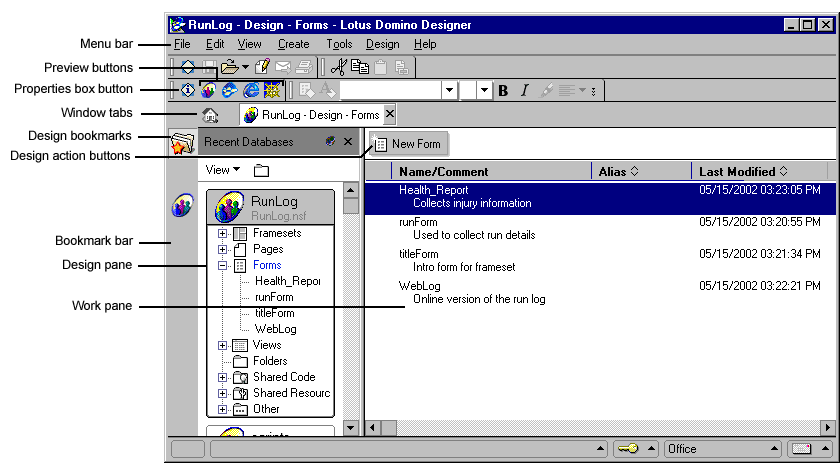Select the RunLog.nsf database header
This screenshot has height=465, width=840.
click(x=271, y=207)
